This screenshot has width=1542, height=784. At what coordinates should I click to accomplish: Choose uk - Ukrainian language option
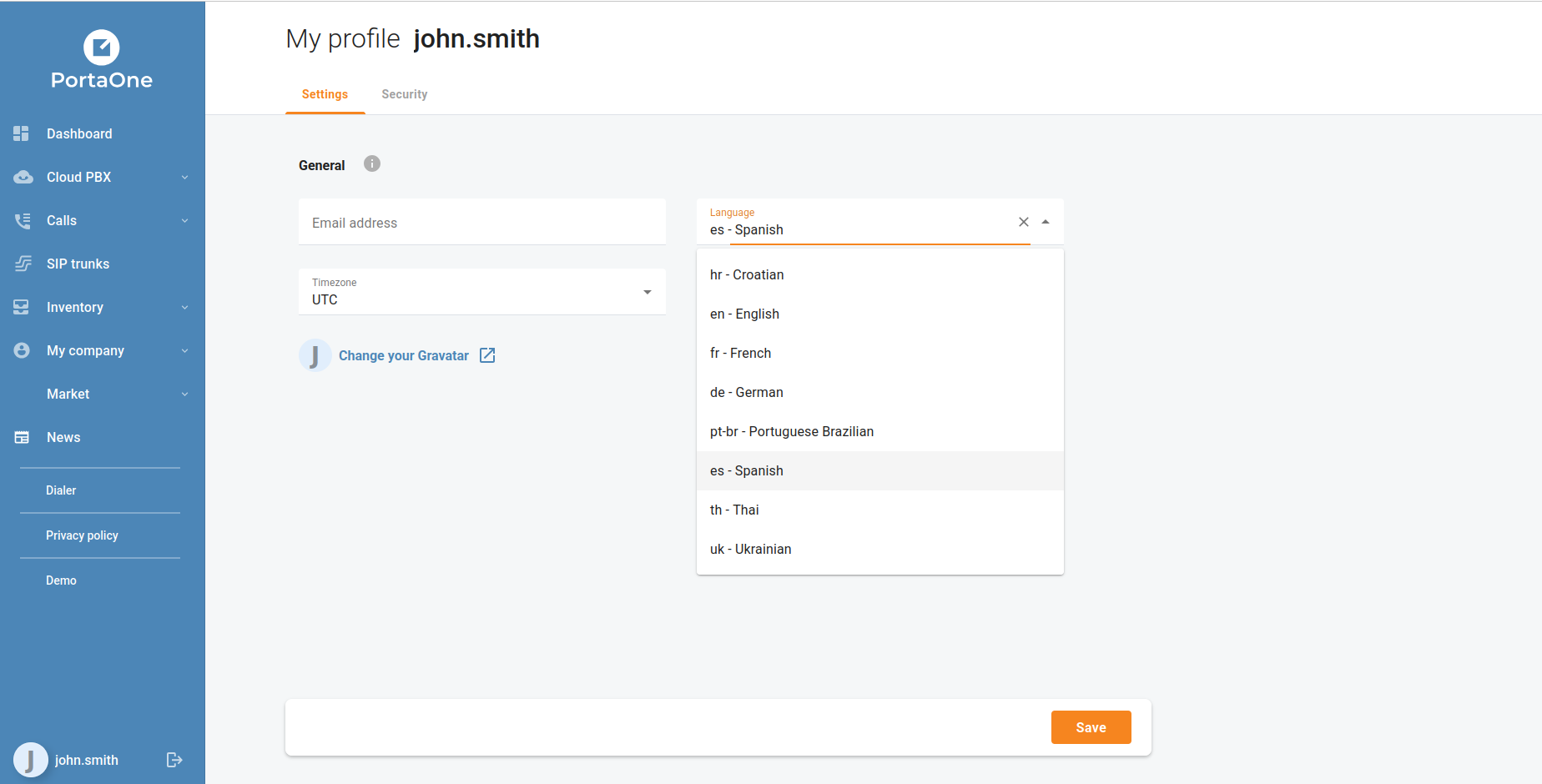pyautogui.click(x=750, y=549)
